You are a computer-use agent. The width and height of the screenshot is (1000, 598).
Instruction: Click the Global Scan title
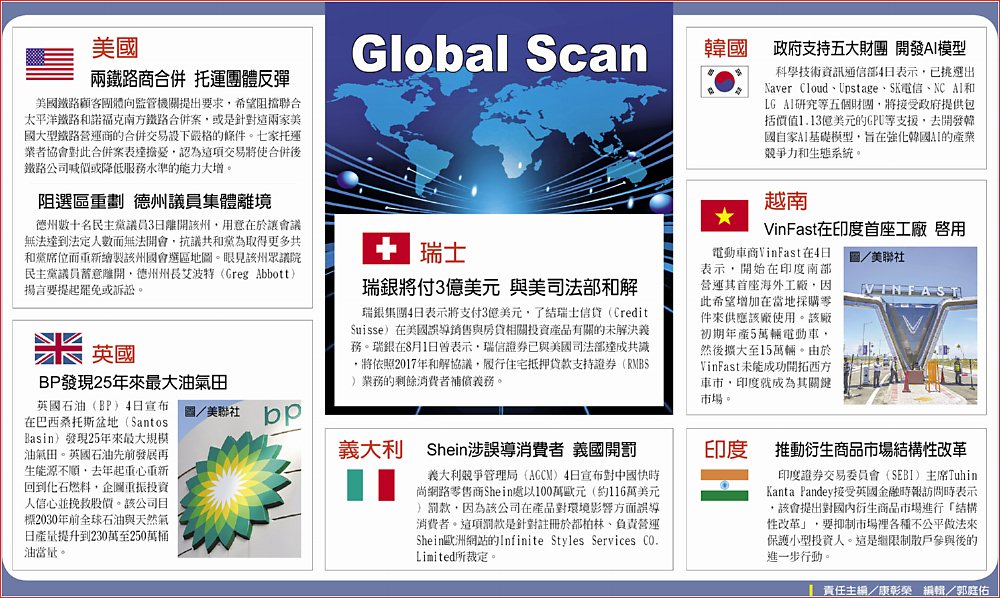click(499, 54)
